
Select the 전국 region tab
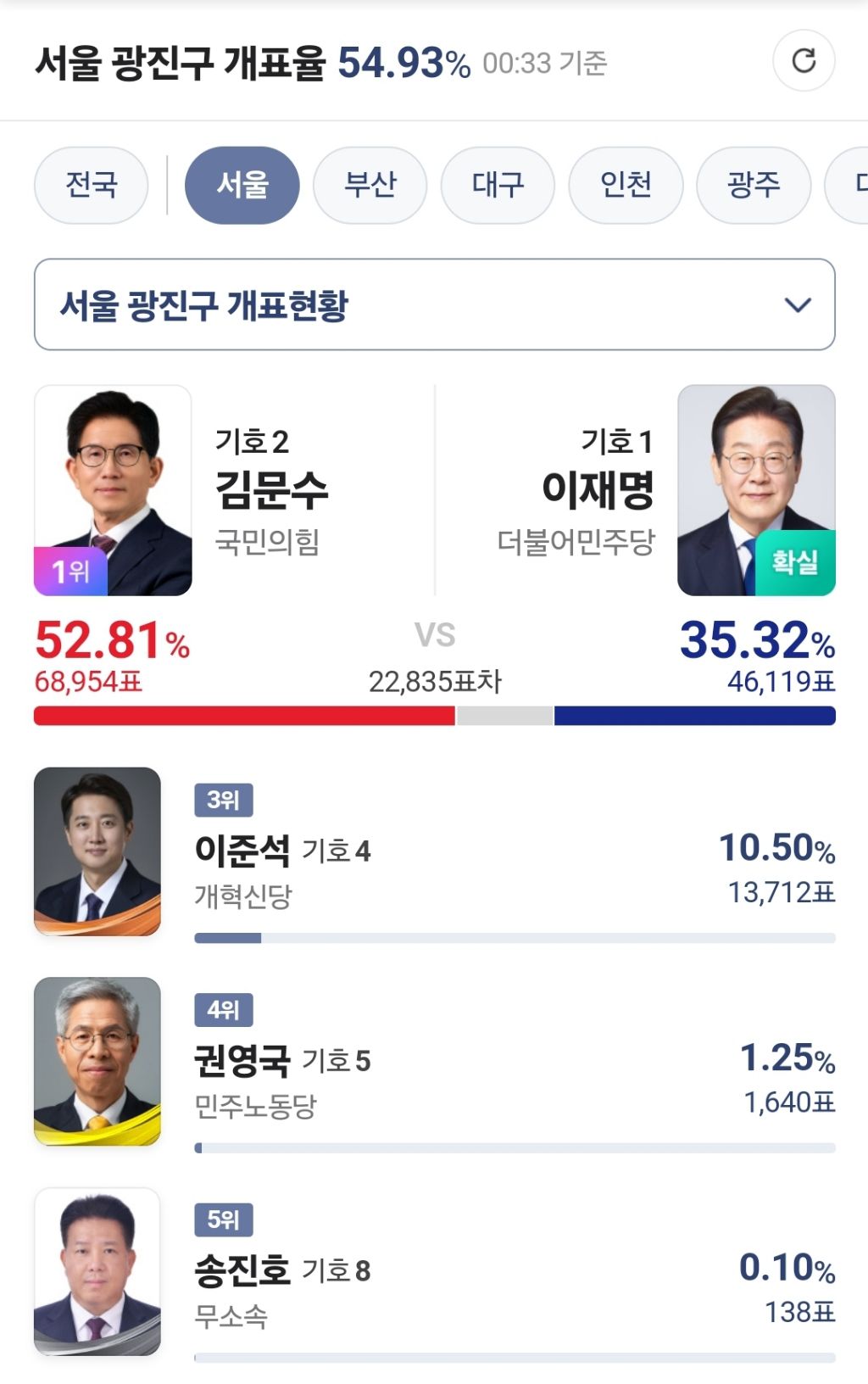(x=92, y=185)
